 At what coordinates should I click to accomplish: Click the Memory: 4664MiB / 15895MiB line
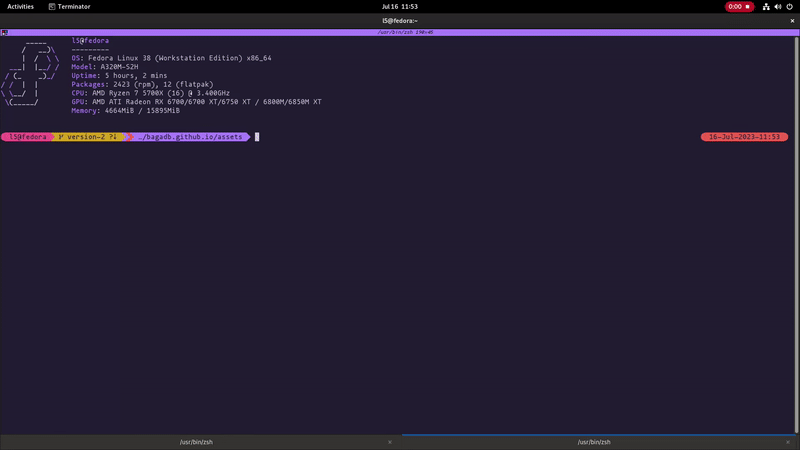126,110
